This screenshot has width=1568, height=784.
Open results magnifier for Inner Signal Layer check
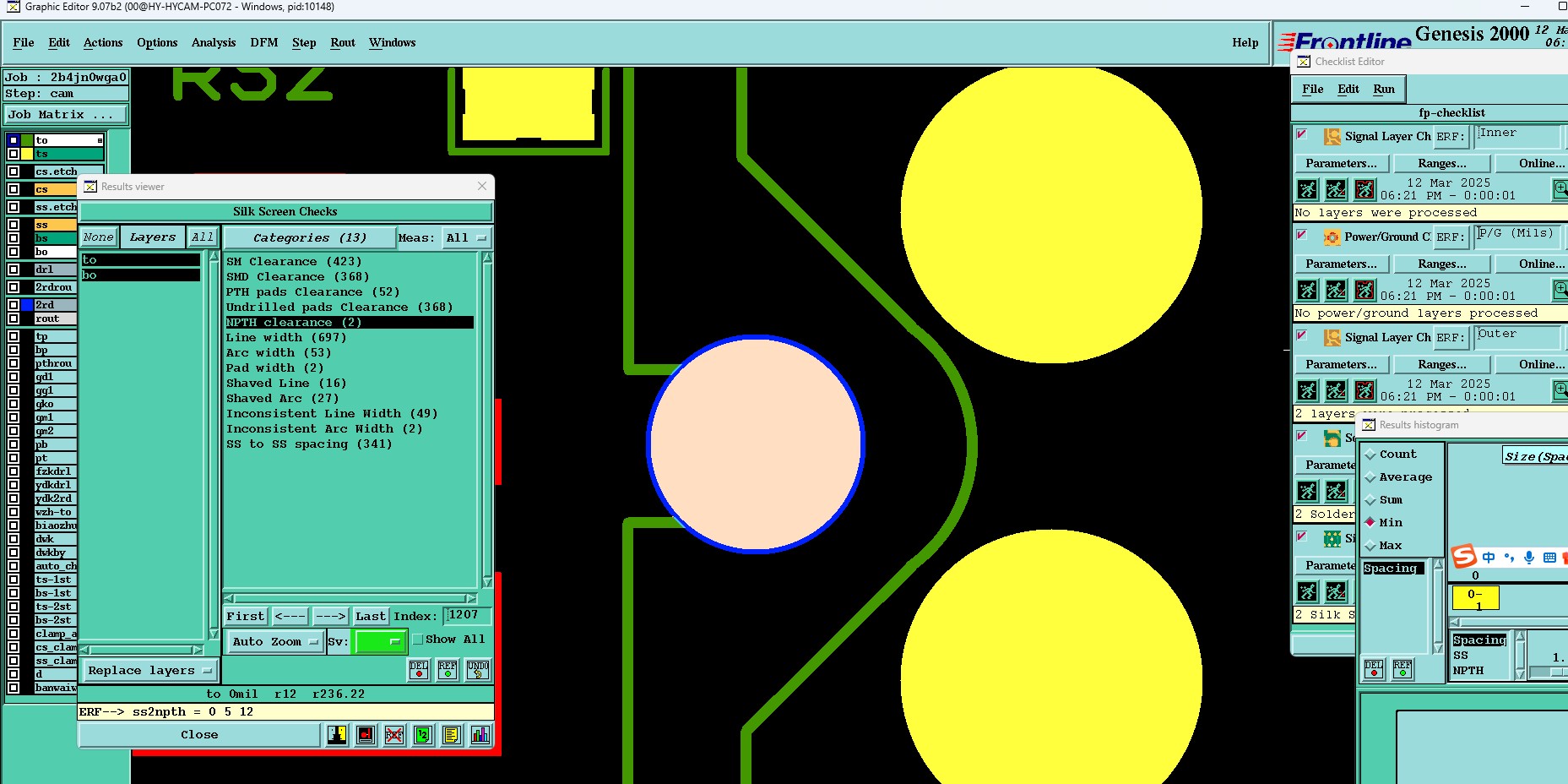tap(1560, 188)
